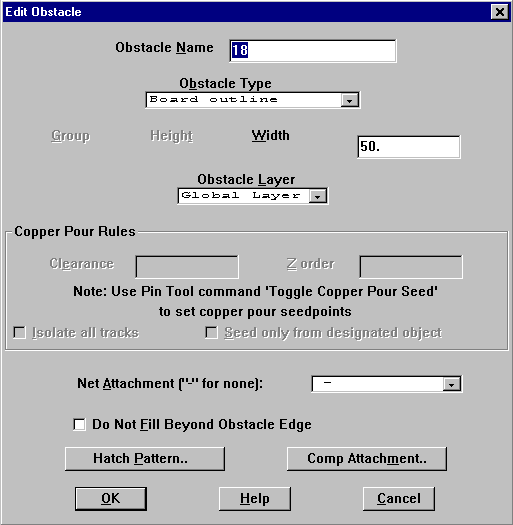Enable Seed only from designated object
Image resolution: width=513 pixels, height=525 pixels.
(211, 333)
